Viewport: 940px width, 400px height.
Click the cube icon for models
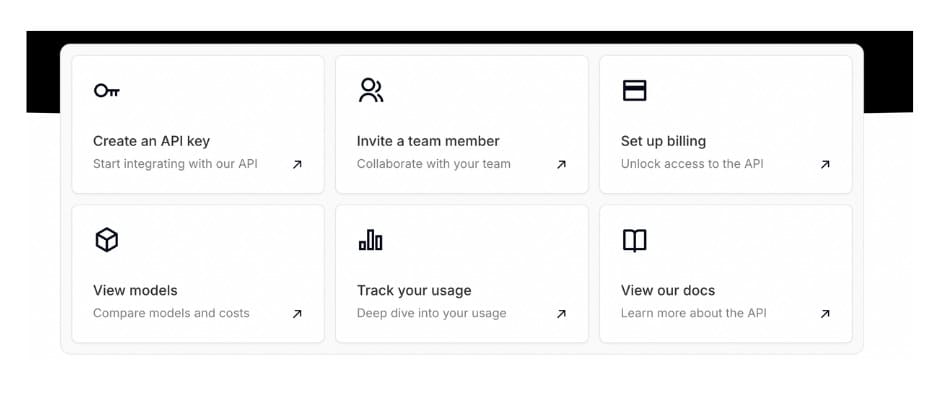107,240
